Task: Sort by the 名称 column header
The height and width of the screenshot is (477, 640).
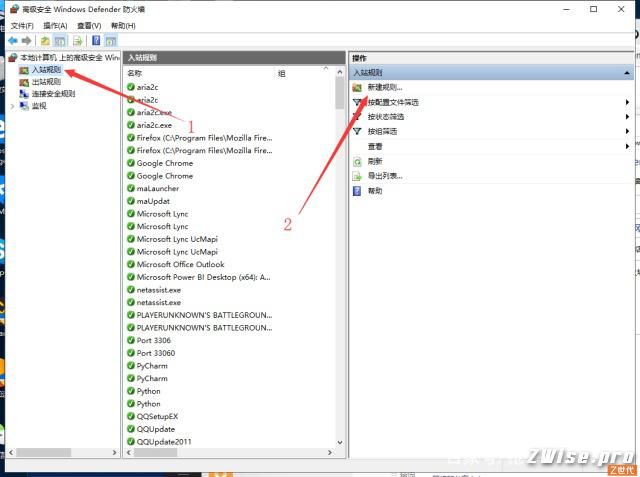Action: click(x=134, y=73)
